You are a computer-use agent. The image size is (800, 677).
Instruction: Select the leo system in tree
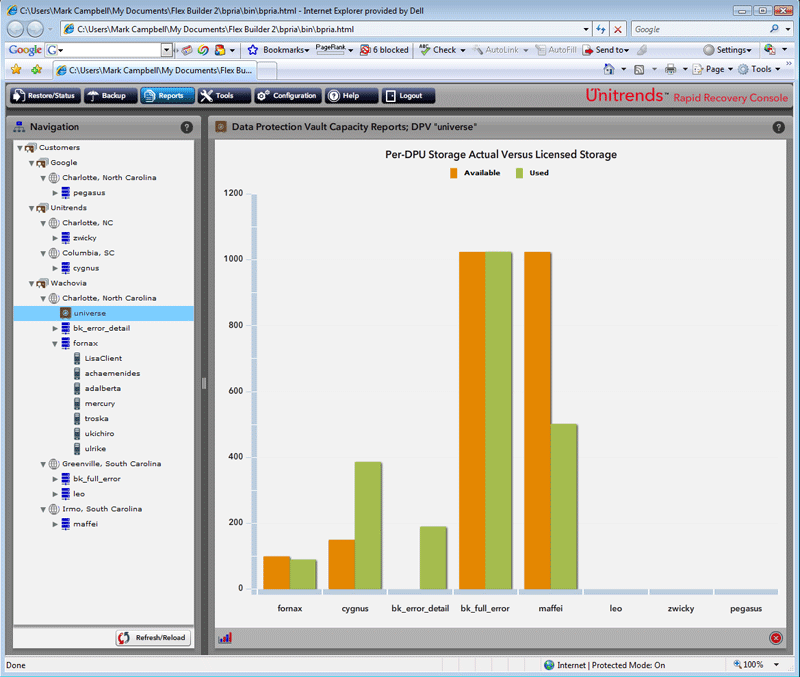(79, 494)
